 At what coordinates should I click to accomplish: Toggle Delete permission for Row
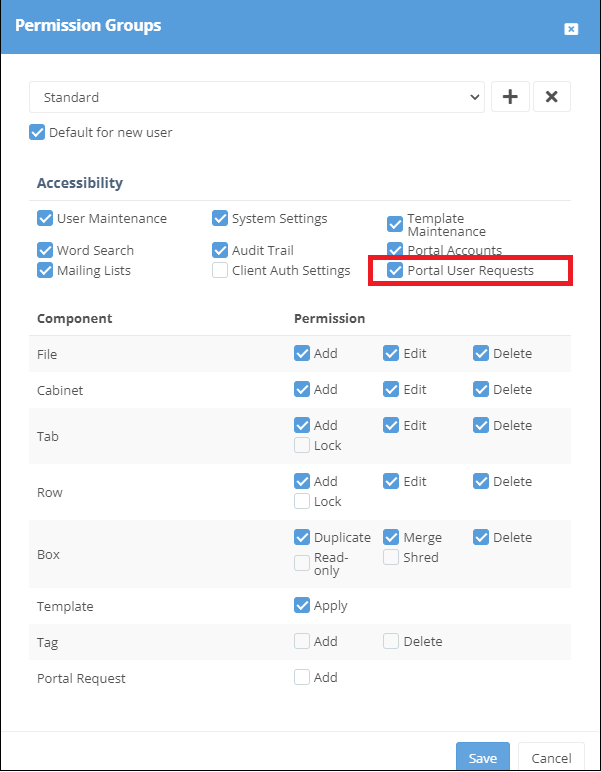click(481, 481)
